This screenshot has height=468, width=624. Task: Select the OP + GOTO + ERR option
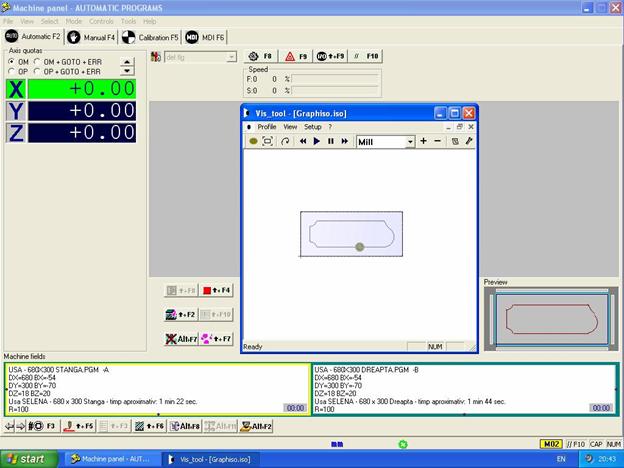pos(38,72)
